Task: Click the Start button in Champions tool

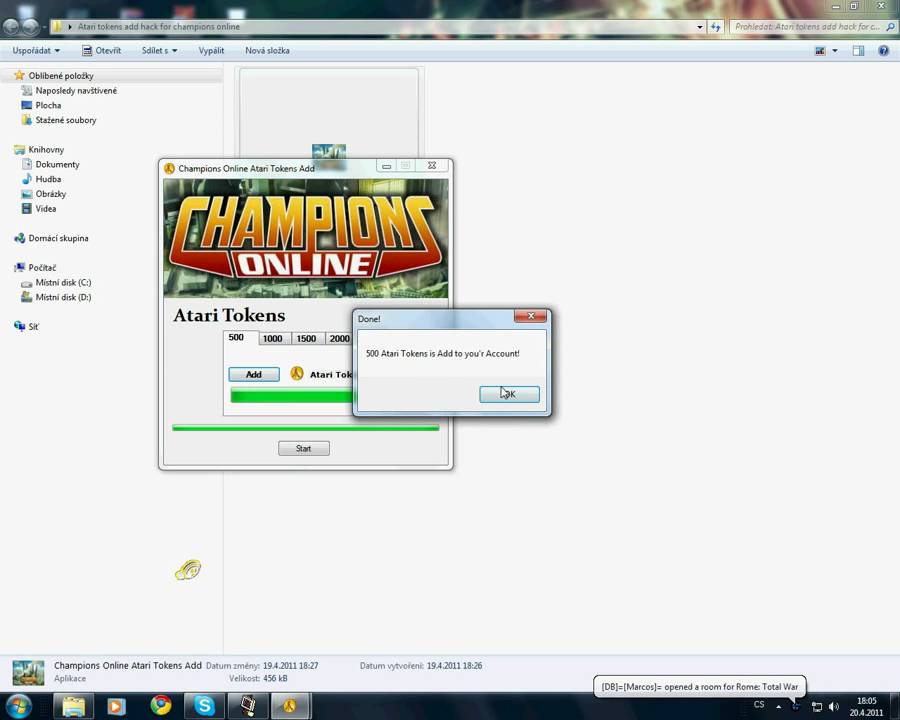Action: point(304,448)
